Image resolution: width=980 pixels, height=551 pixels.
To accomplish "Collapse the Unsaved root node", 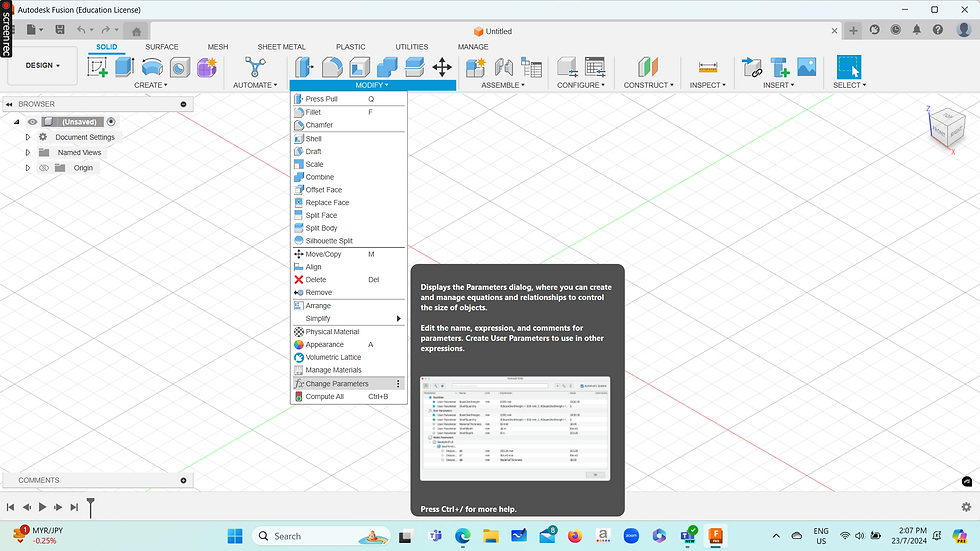I will coord(17,122).
